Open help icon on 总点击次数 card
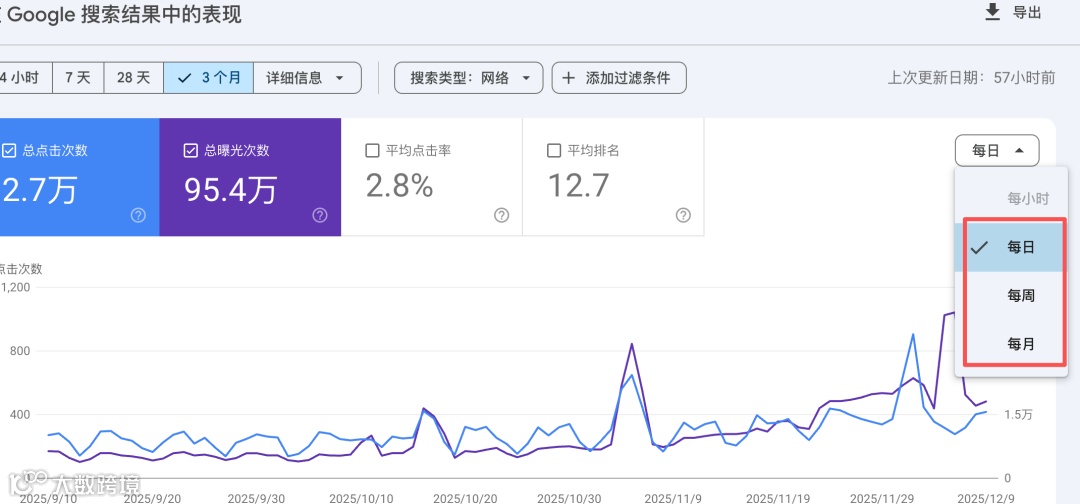The image size is (1080, 504). (138, 216)
